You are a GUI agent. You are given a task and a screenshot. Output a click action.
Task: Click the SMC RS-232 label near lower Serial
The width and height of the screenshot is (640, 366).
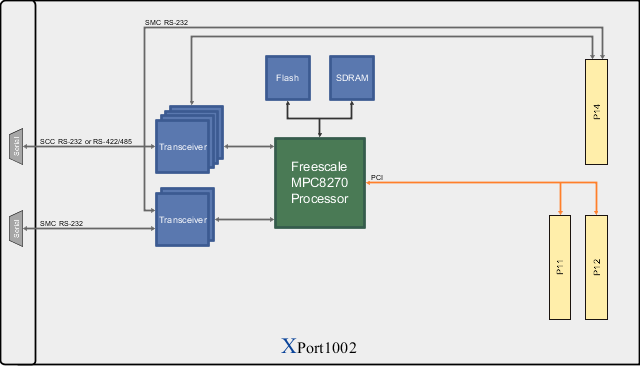[x=61, y=224]
